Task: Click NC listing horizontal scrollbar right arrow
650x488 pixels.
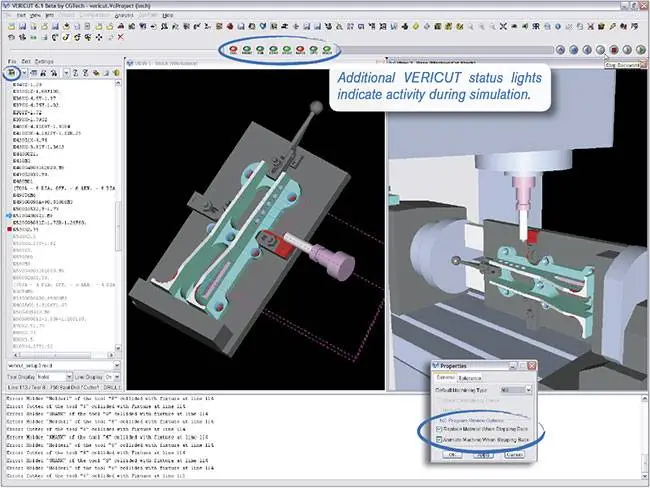Action: pos(111,355)
